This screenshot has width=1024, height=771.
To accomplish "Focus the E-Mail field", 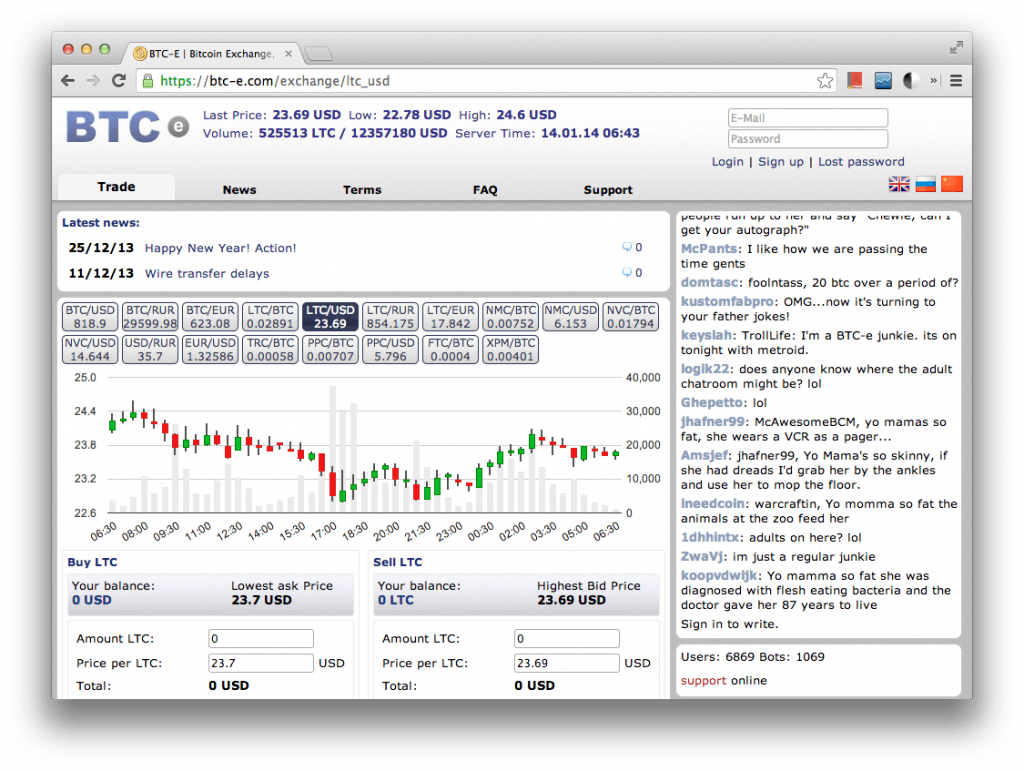I will (808, 118).
